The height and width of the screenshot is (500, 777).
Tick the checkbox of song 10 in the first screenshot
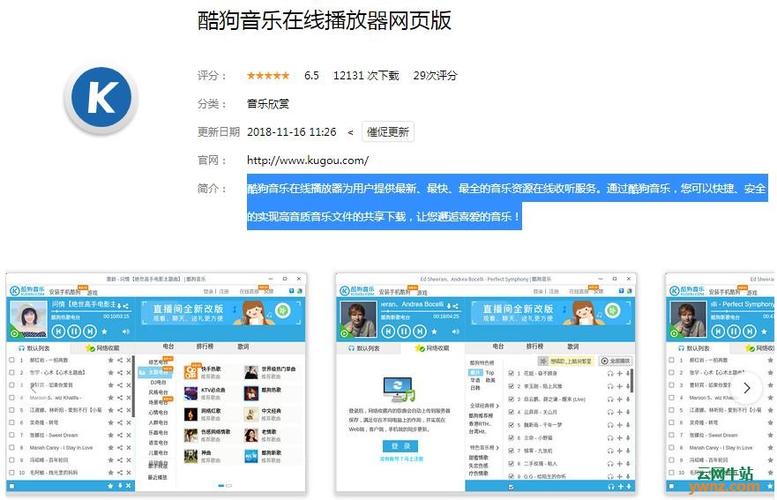pos(11,472)
